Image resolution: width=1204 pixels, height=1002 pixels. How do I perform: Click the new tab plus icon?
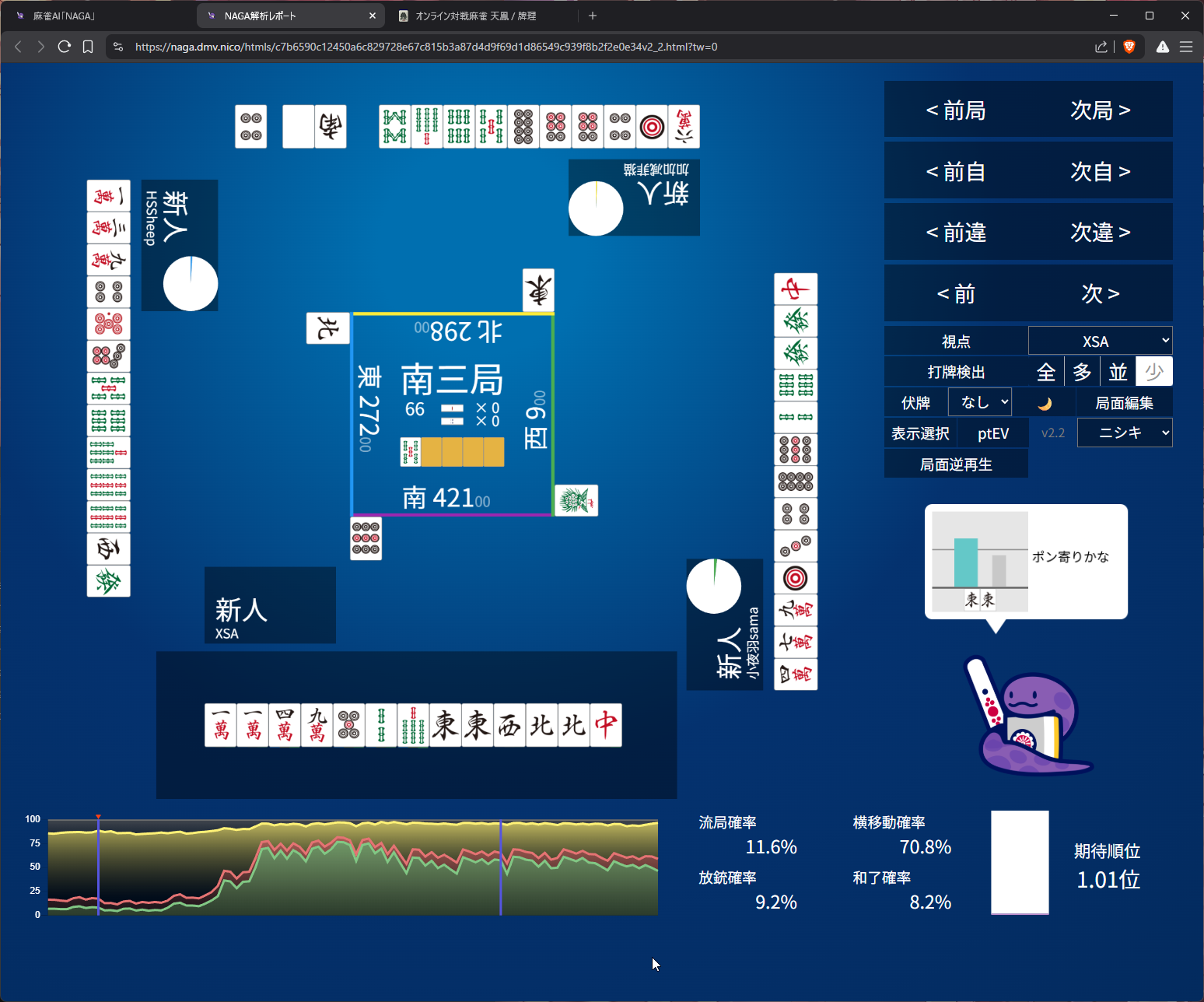[x=593, y=16]
